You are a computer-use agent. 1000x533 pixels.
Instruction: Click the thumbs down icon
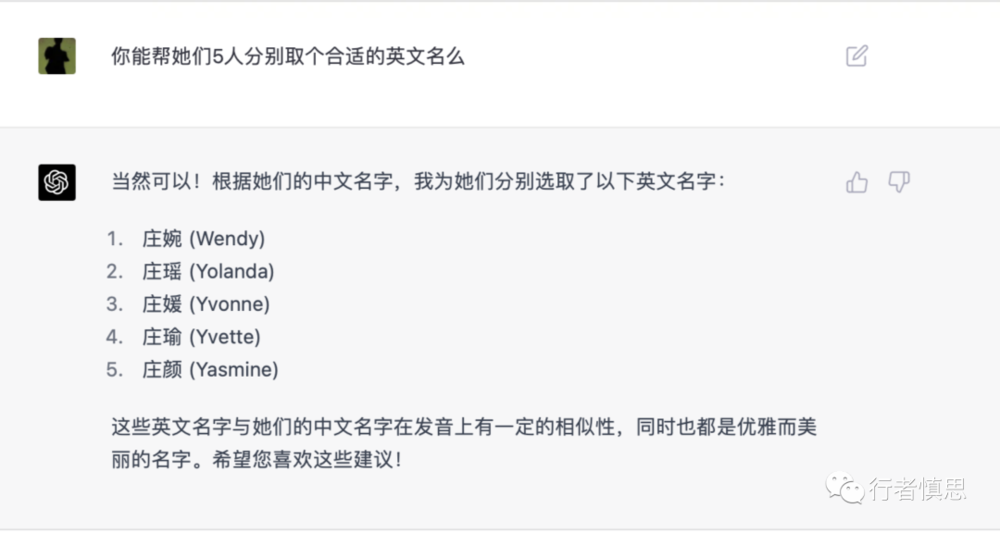click(x=899, y=182)
